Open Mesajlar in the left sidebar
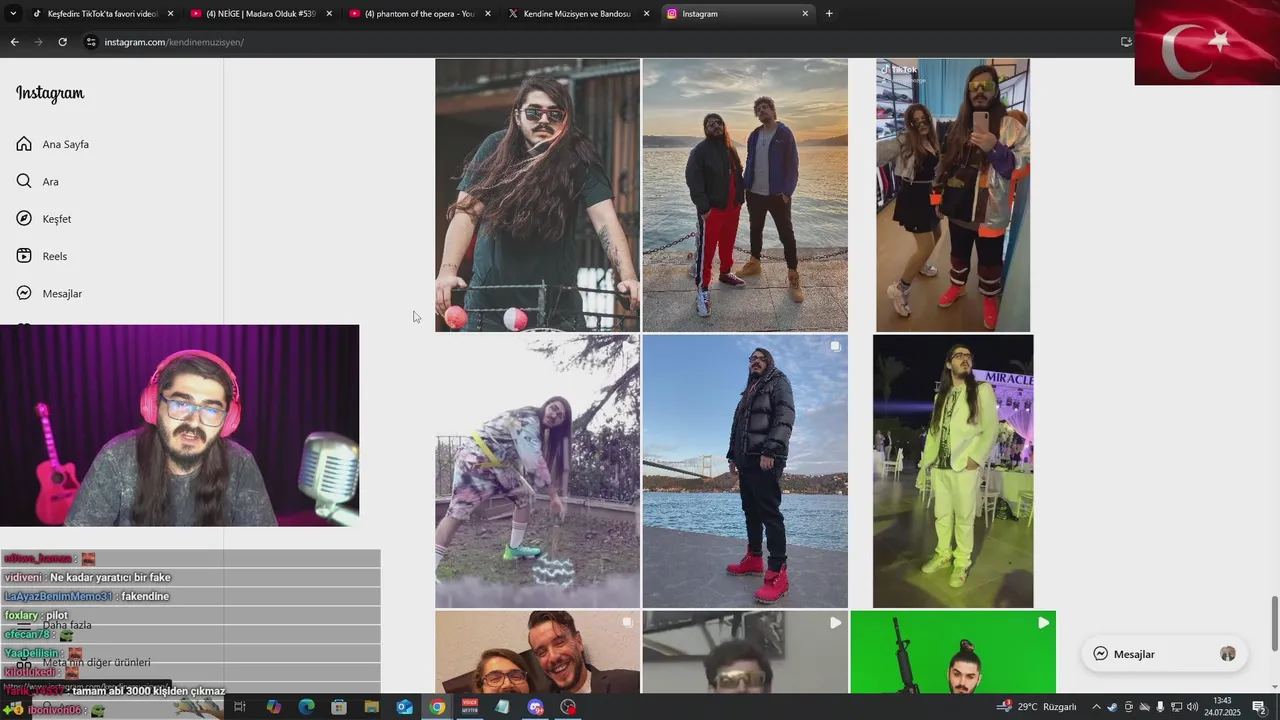Image resolution: width=1280 pixels, height=720 pixels. (x=48, y=293)
